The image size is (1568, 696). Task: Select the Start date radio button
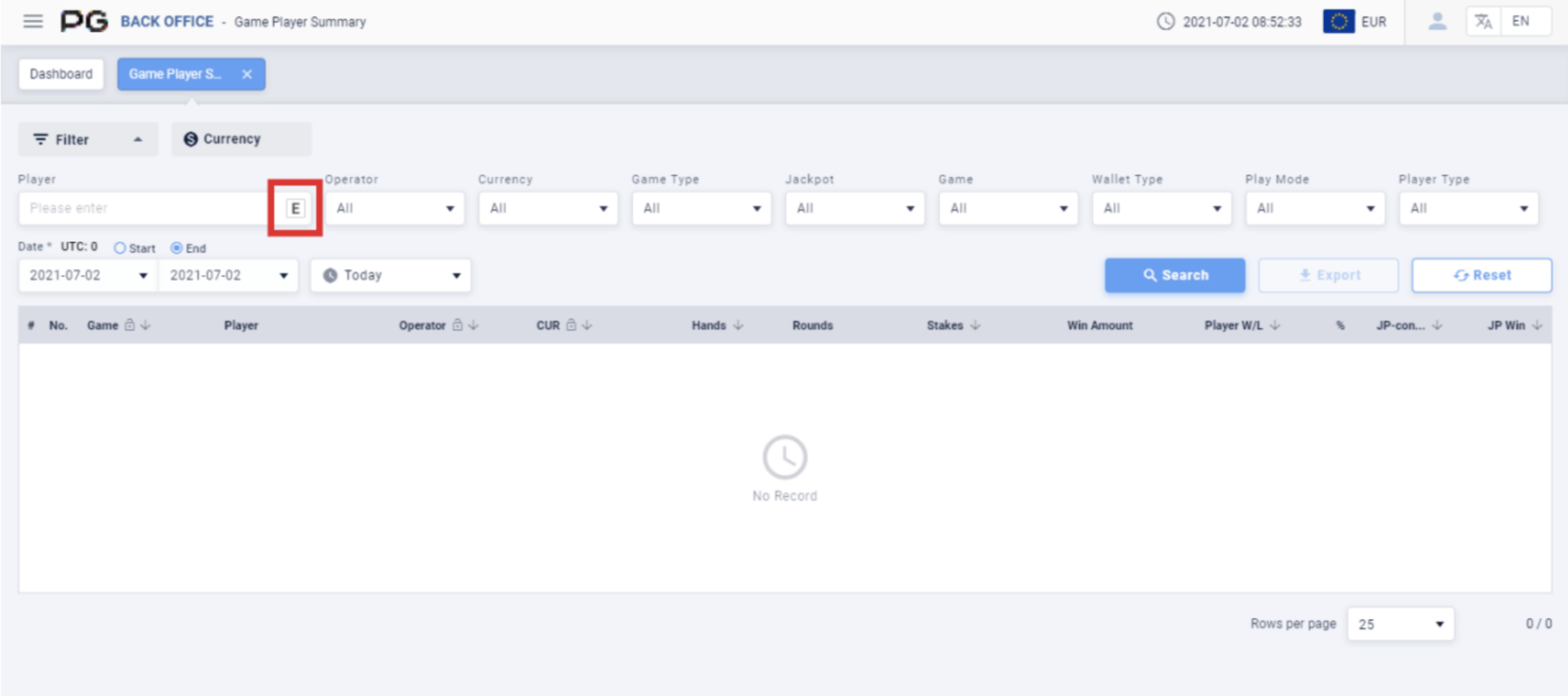pos(120,248)
